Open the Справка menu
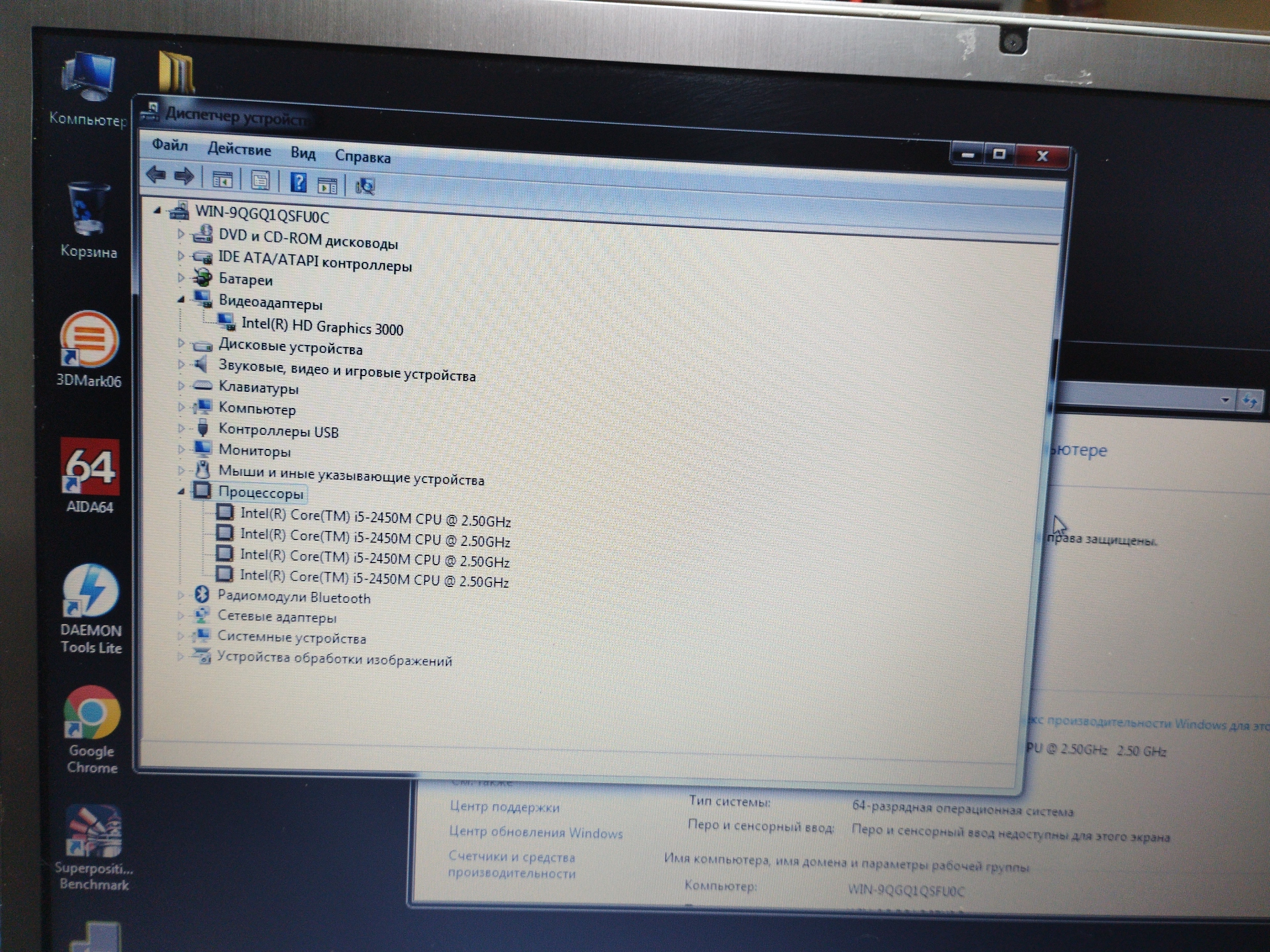This screenshot has height=952, width=1270. coord(362,157)
